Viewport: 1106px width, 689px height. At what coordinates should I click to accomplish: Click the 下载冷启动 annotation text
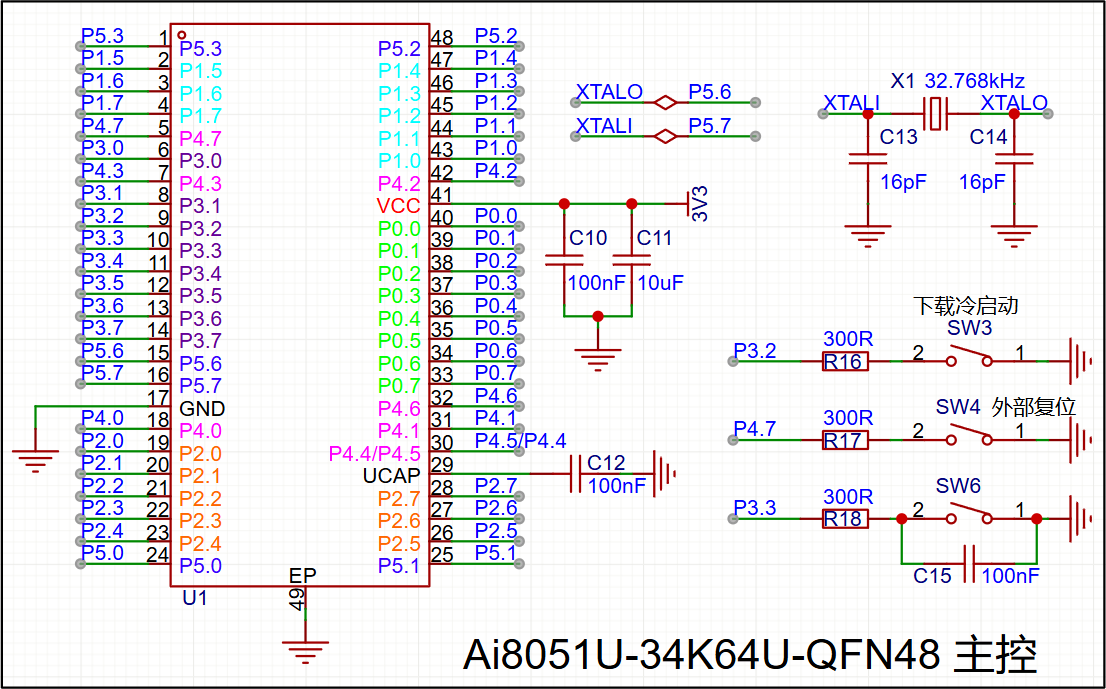(966, 305)
